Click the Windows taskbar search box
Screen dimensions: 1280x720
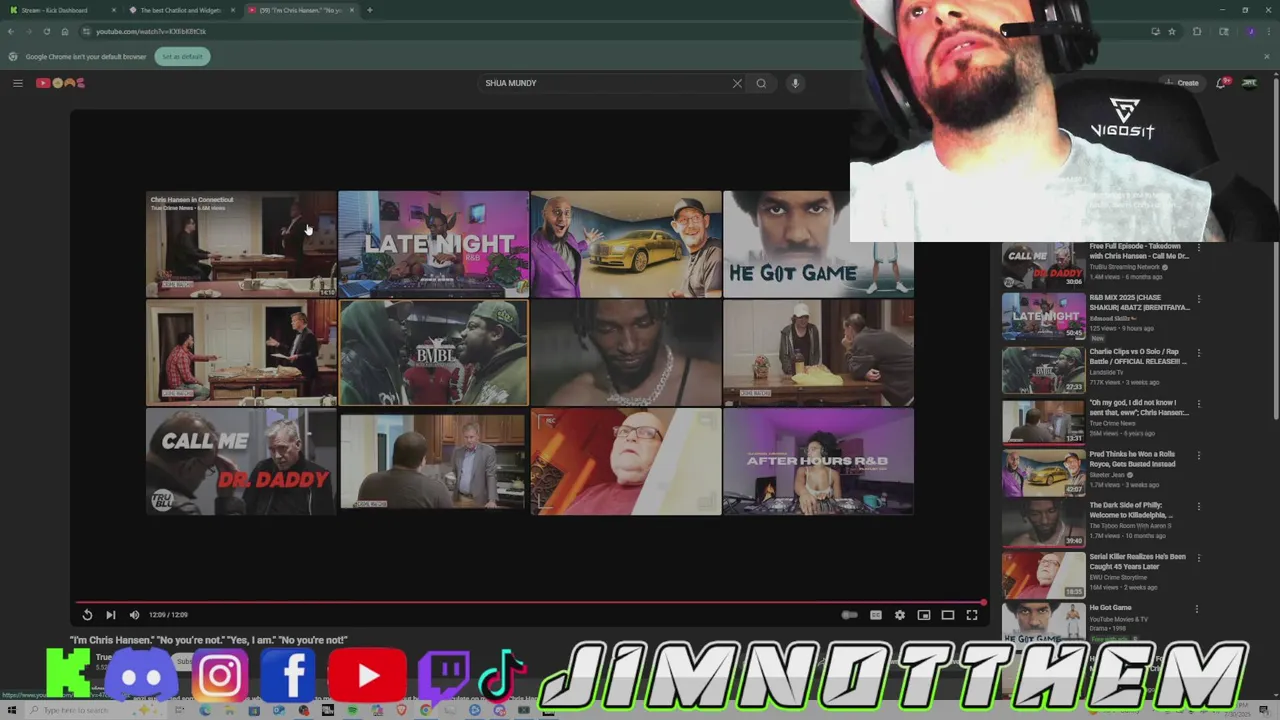click(x=95, y=710)
